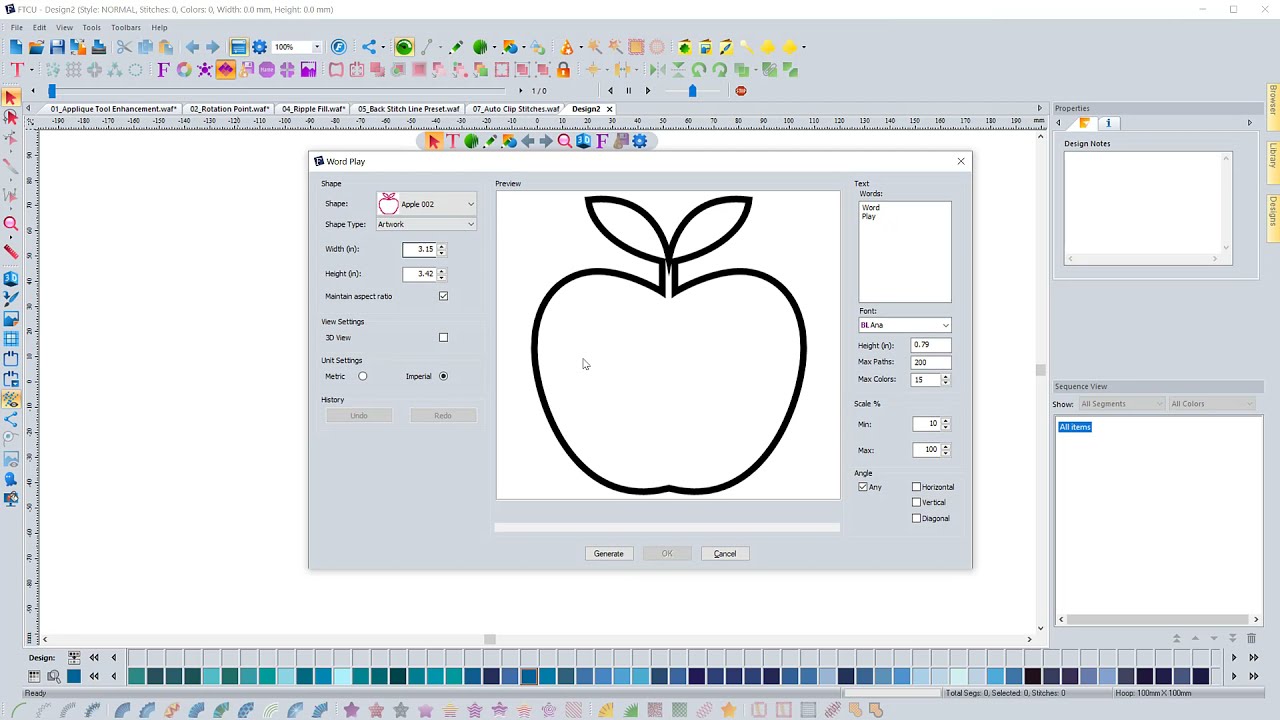Viewport: 1280px width, 720px height.
Task: Switch to the 02_Rotation Point.waf tab
Action: tap(230, 109)
